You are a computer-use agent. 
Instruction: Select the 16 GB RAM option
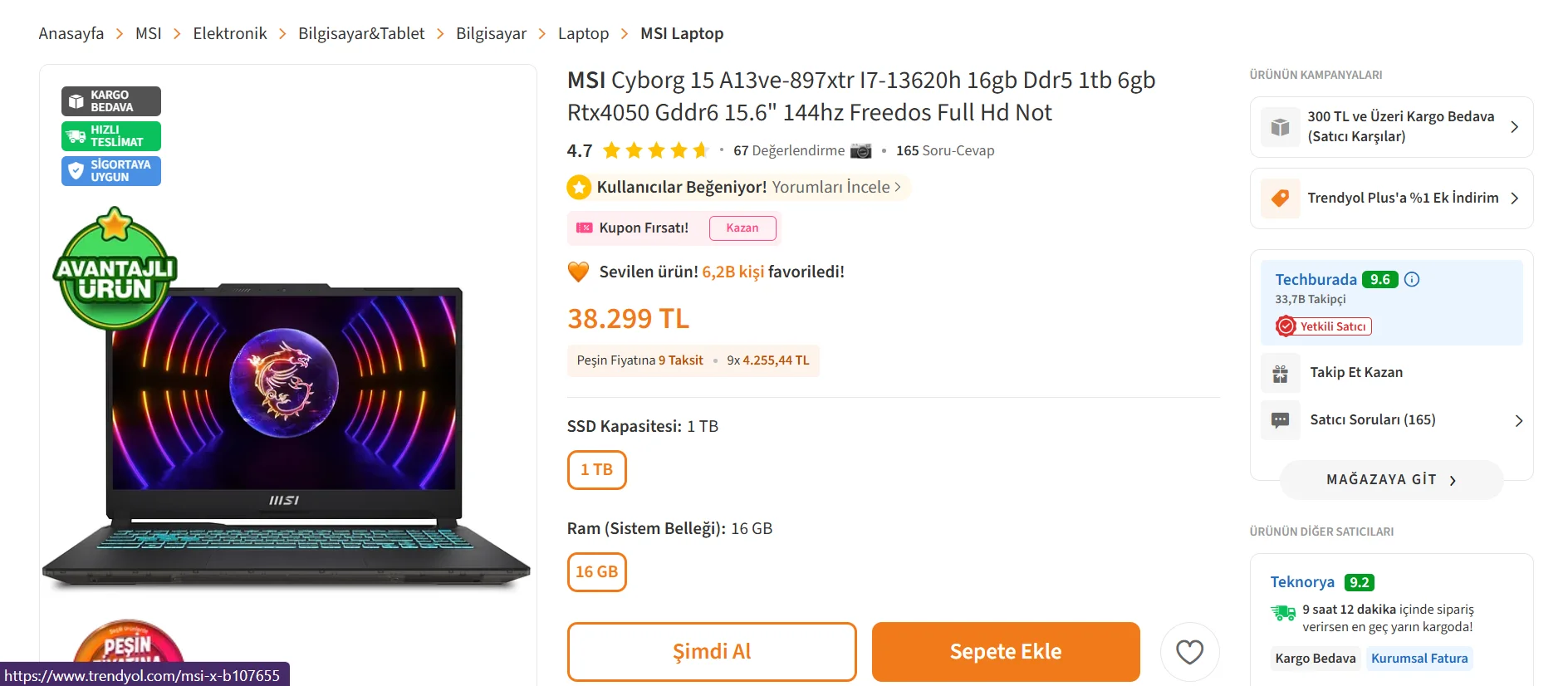(x=596, y=572)
